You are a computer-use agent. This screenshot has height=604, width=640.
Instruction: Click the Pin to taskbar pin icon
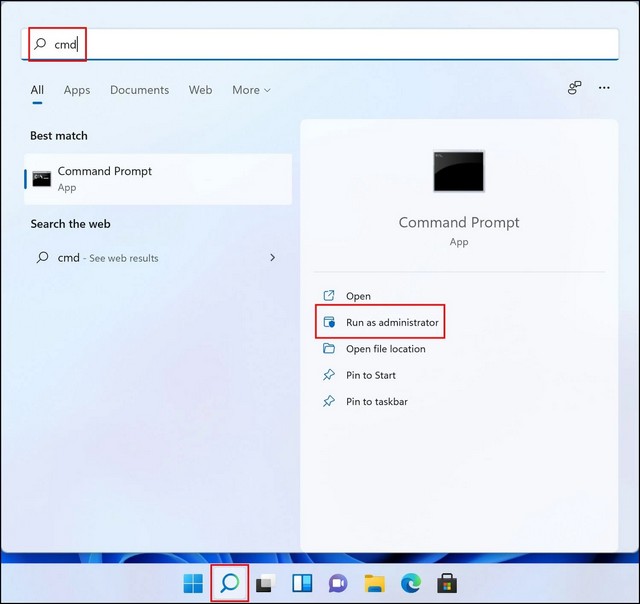click(x=329, y=401)
